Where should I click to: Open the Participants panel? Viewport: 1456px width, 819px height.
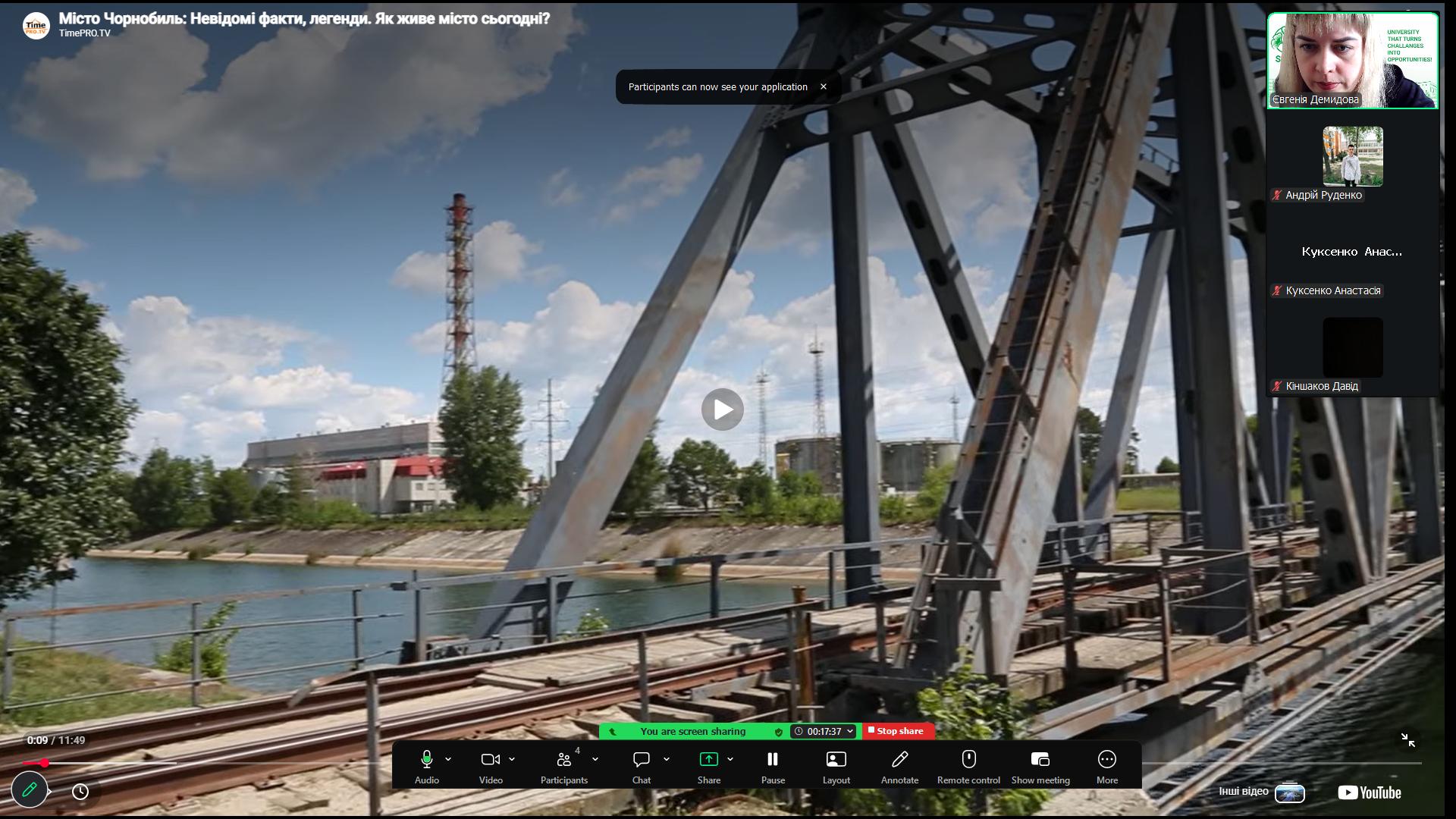pyautogui.click(x=563, y=760)
